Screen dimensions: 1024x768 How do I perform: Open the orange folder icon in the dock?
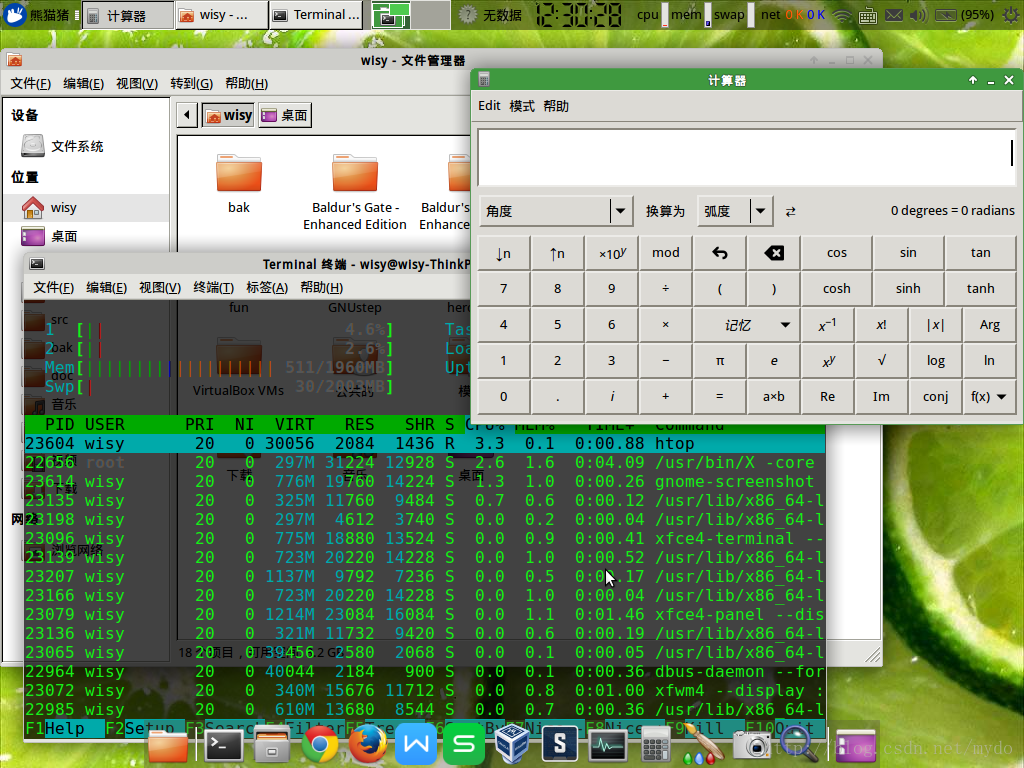(x=168, y=745)
